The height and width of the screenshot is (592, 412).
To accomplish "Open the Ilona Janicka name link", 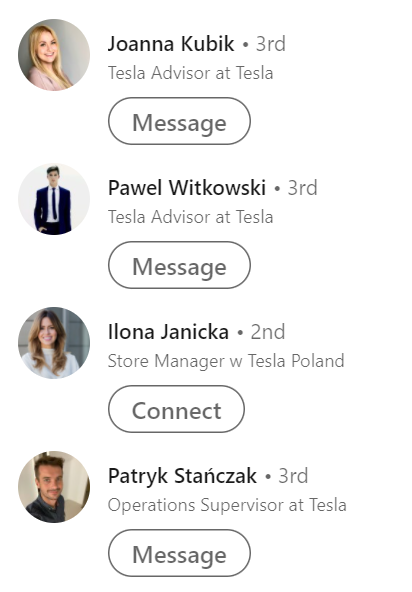I will coord(168,332).
